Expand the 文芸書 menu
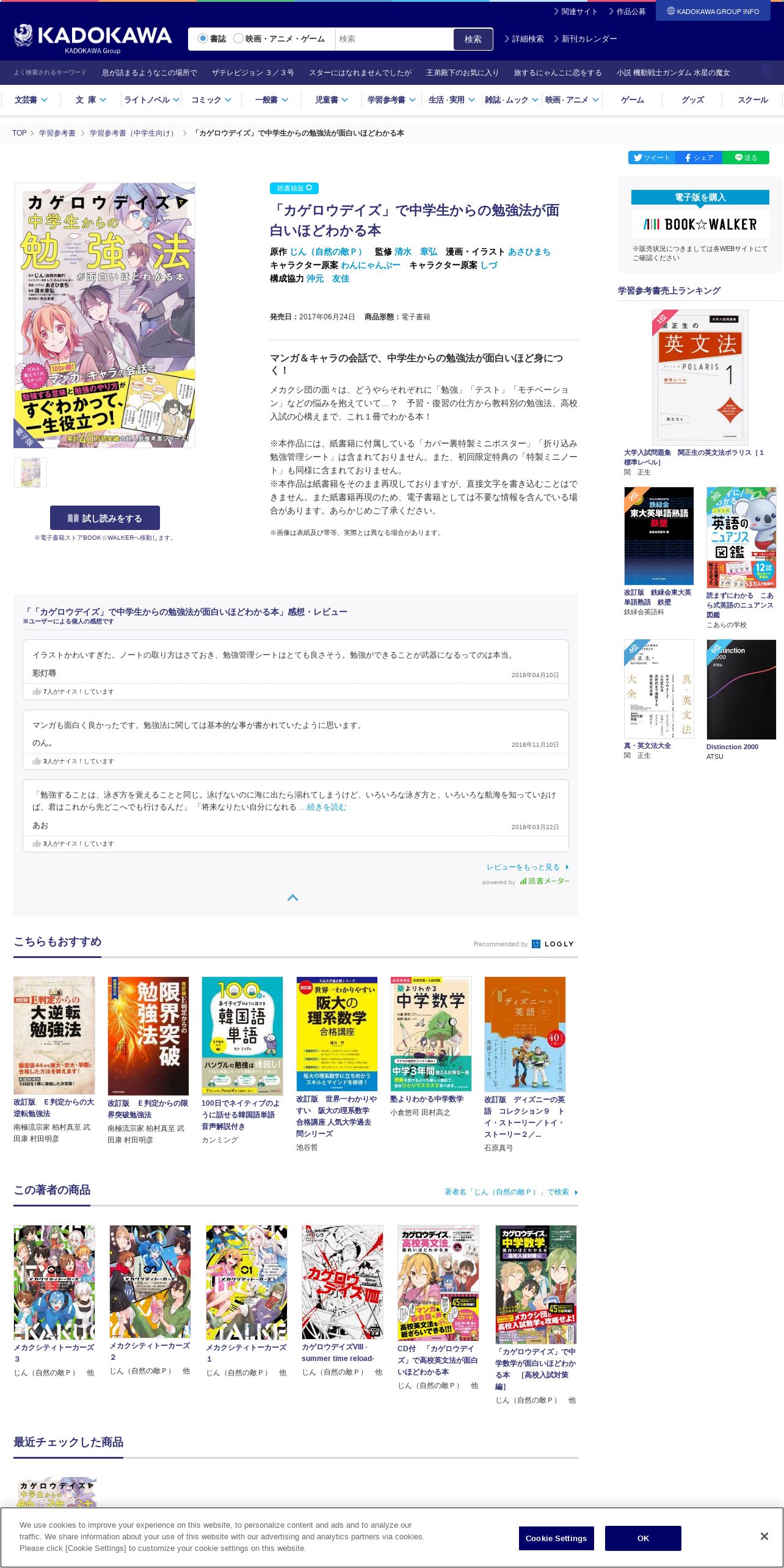The image size is (784, 1568). coord(31,100)
